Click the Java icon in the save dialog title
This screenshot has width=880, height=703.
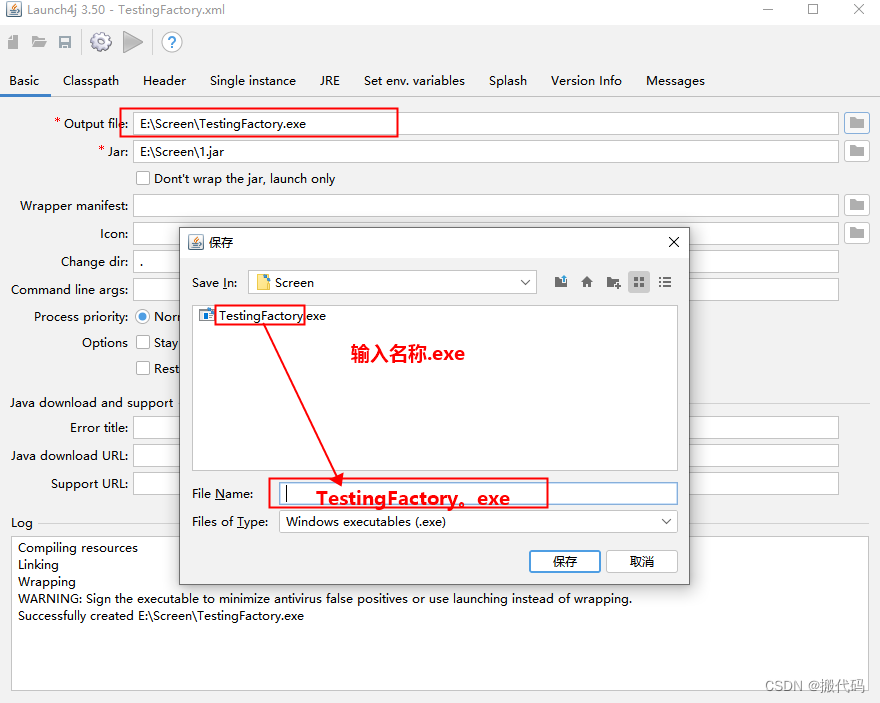pyautogui.click(x=196, y=242)
